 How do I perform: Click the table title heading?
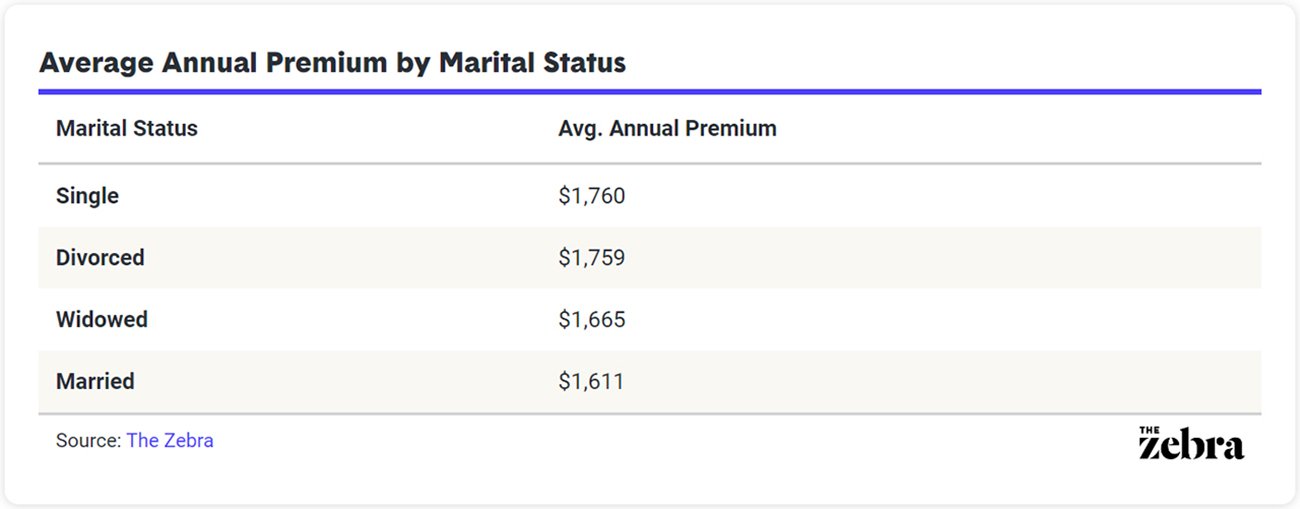[332, 63]
